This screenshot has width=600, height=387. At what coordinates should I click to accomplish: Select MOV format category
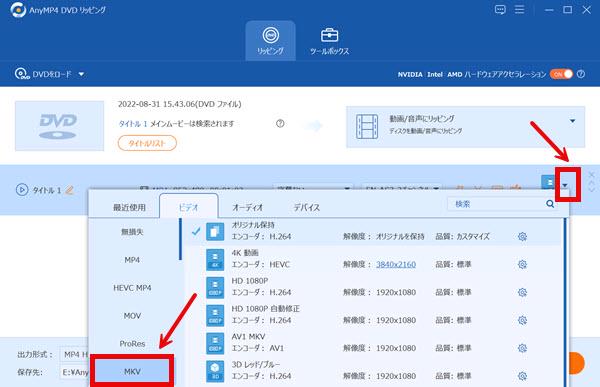click(x=132, y=316)
